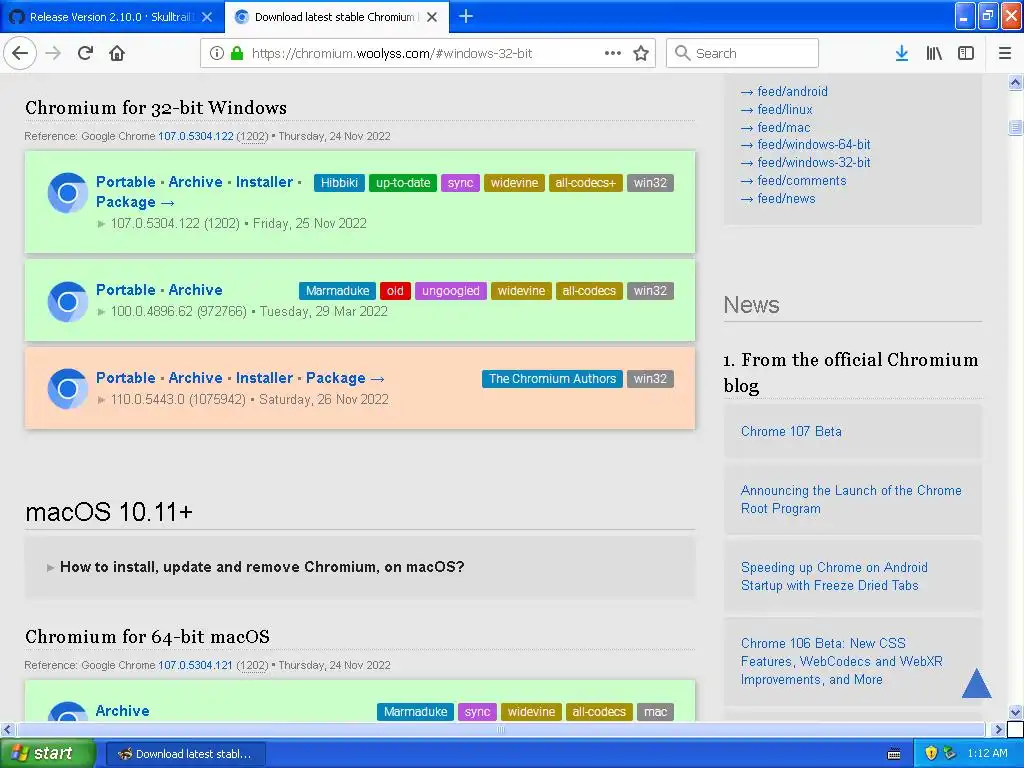Click the security shield tray icon
This screenshot has height=768, width=1024.
(931, 753)
